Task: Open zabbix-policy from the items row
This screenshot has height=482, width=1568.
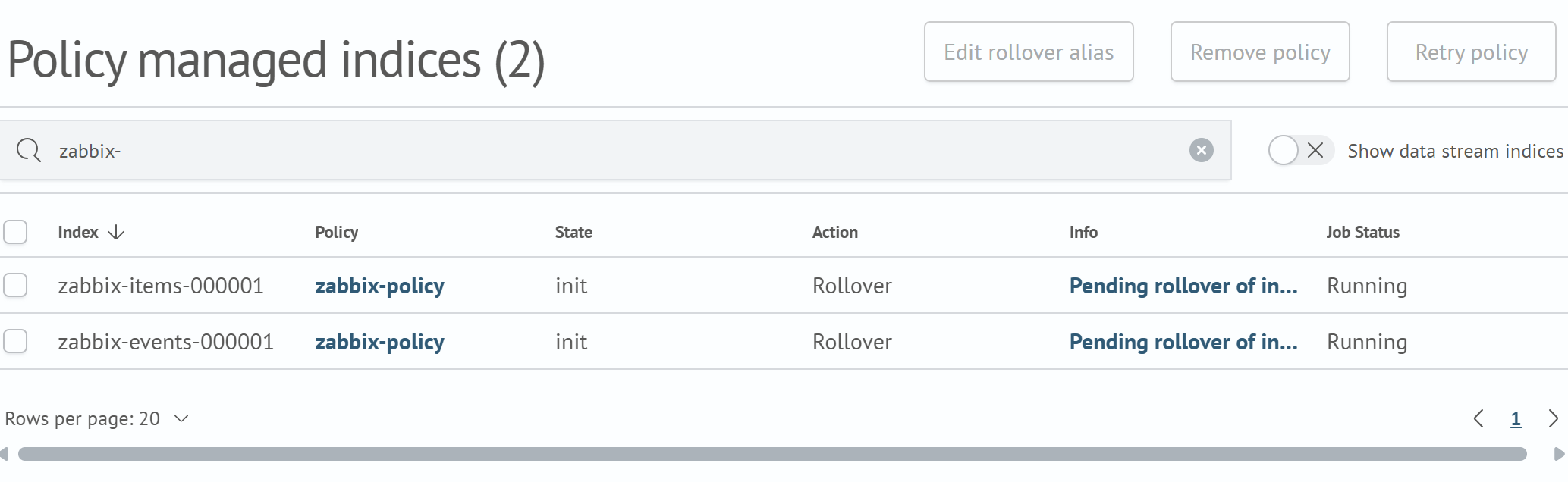Action: pos(379,286)
